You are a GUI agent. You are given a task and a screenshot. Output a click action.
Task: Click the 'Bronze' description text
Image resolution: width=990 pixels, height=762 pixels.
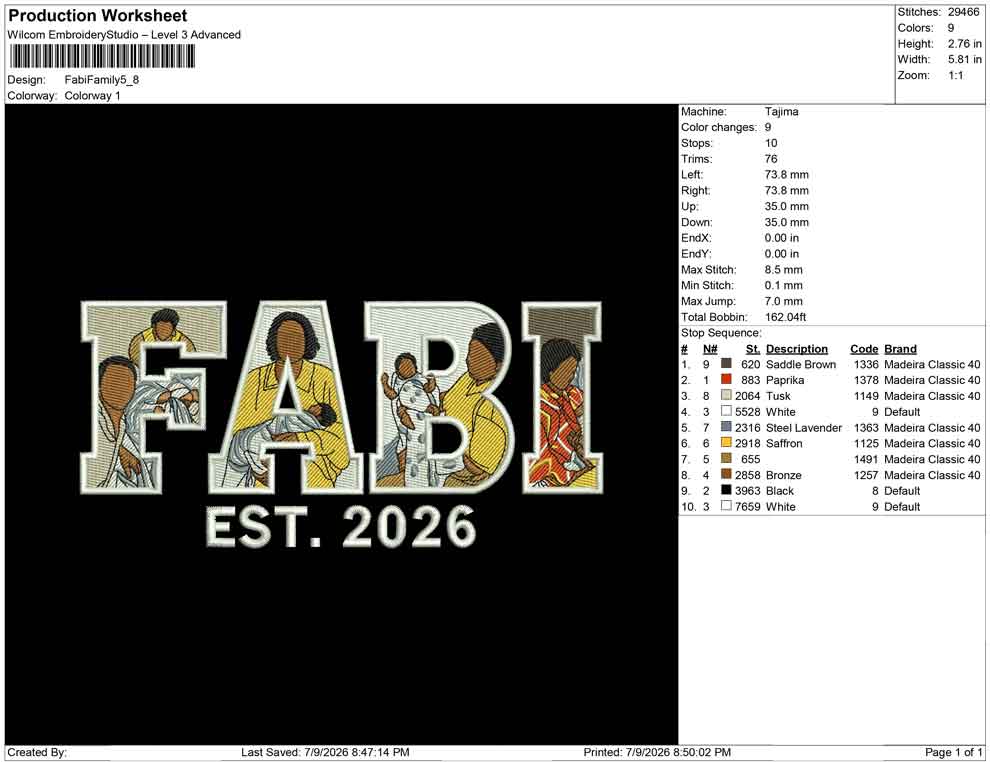[x=784, y=475]
